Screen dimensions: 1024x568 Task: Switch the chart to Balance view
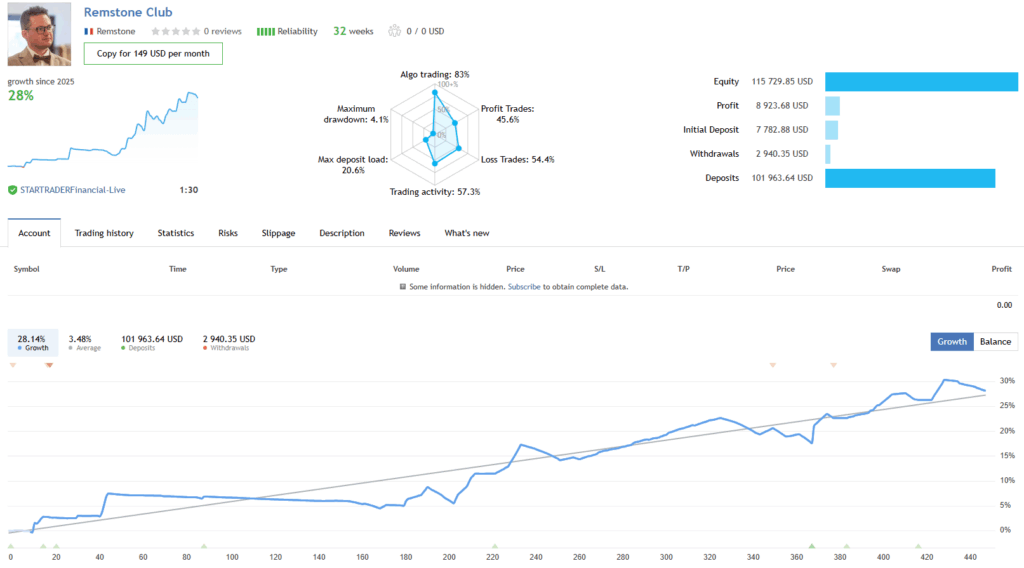click(994, 341)
